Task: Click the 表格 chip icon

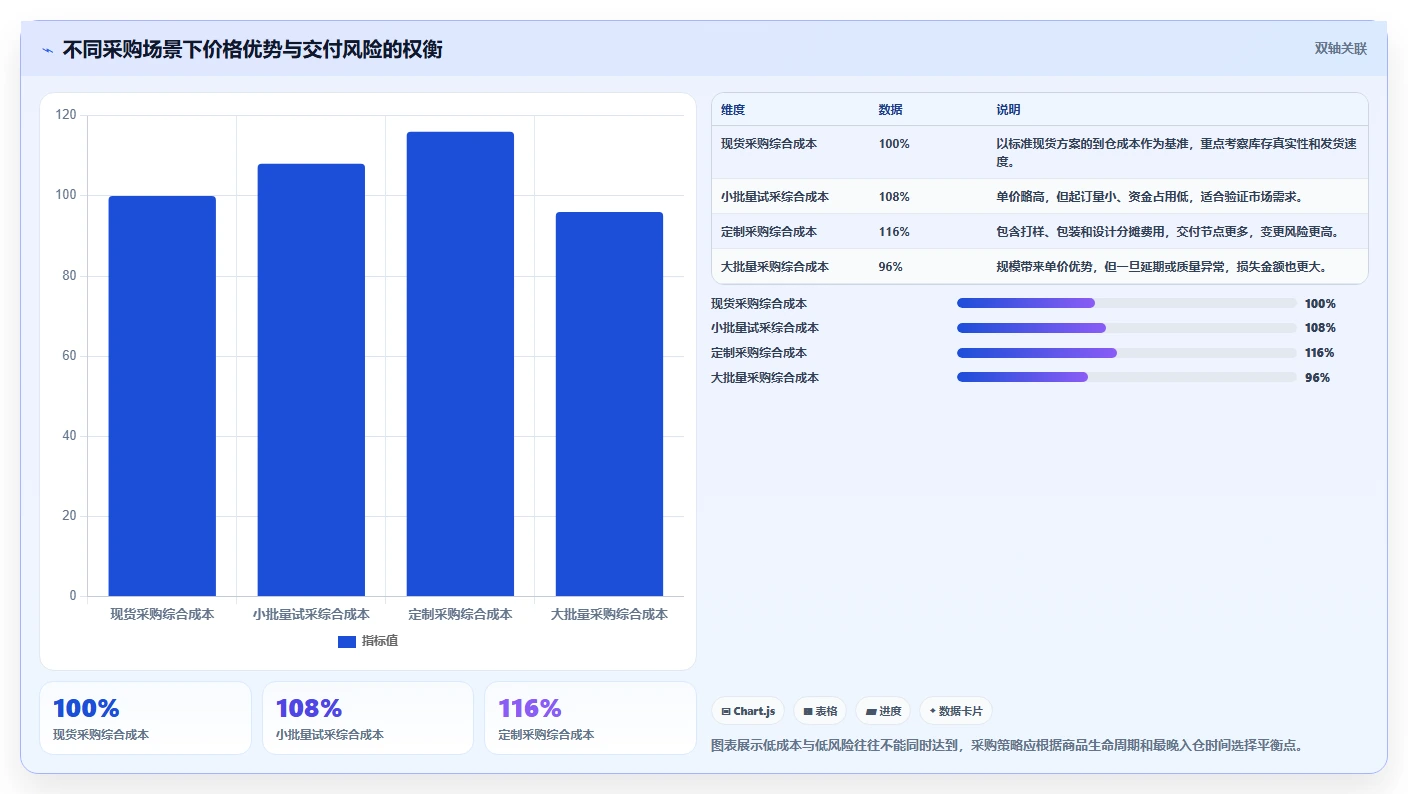Action: click(808, 711)
